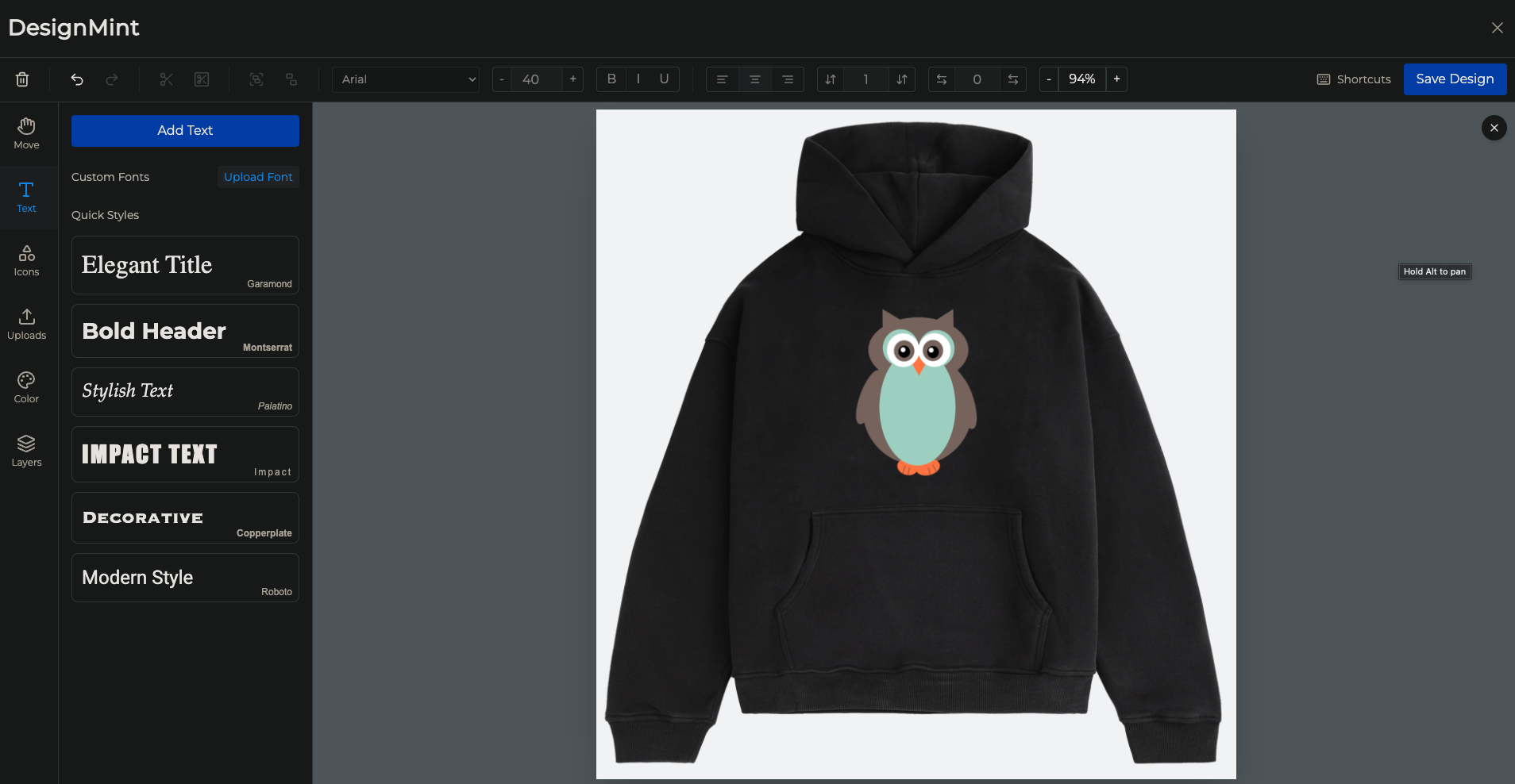Toggle bold text formatting
Viewport: 1515px width, 784px height.
(611, 79)
